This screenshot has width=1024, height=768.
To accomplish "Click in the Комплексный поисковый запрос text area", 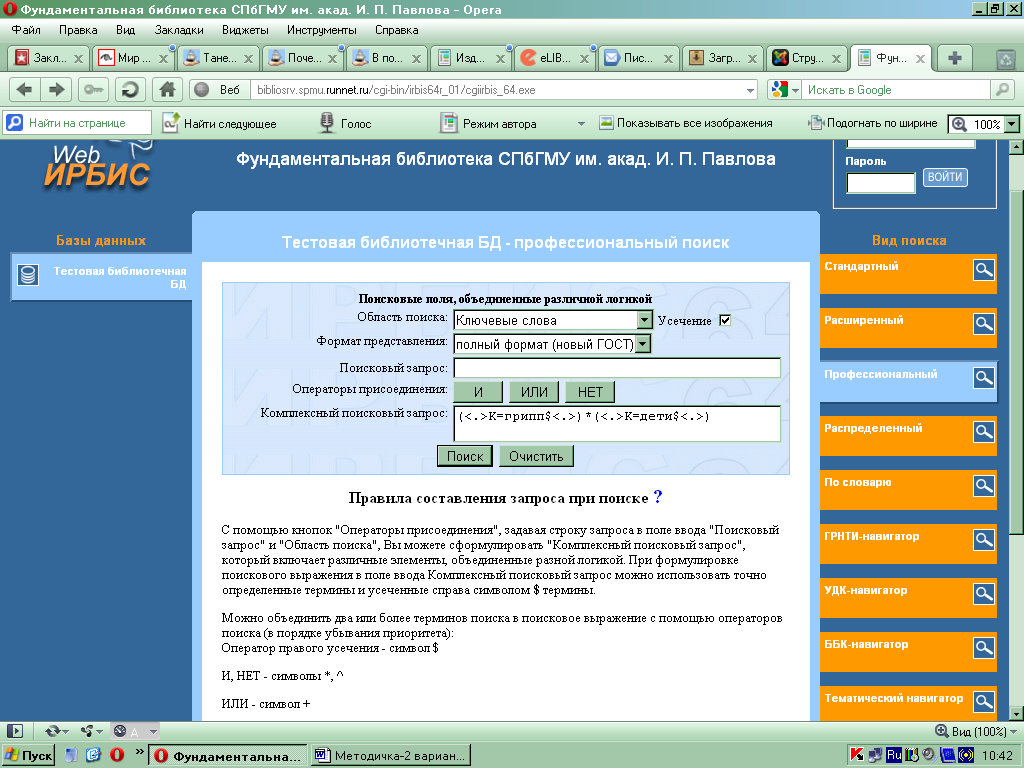I will (x=617, y=424).
